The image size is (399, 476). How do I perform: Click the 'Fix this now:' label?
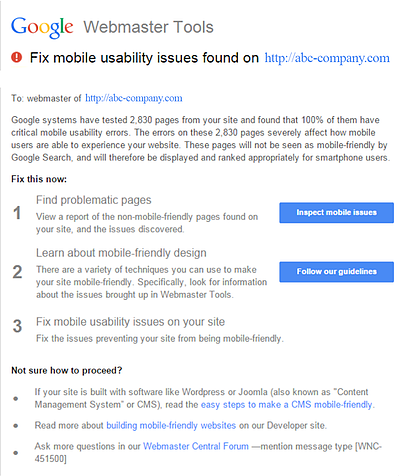point(39,179)
